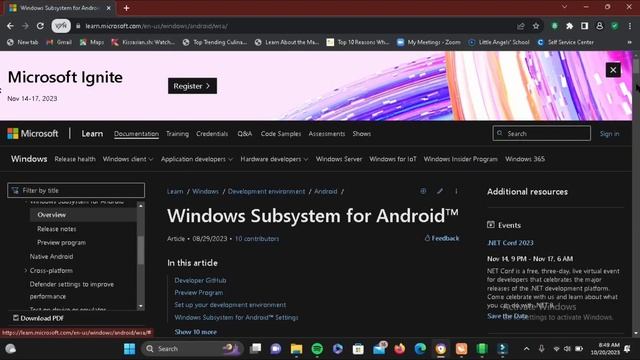Open the Documentation tab
640x360 pixels.
click(136, 134)
